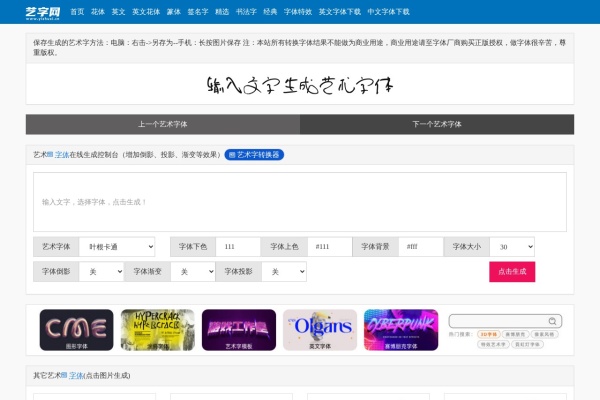Screen dimensions: 600x400
Task: Open 中文字体下载 in the top navigation
Action: (x=388, y=12)
